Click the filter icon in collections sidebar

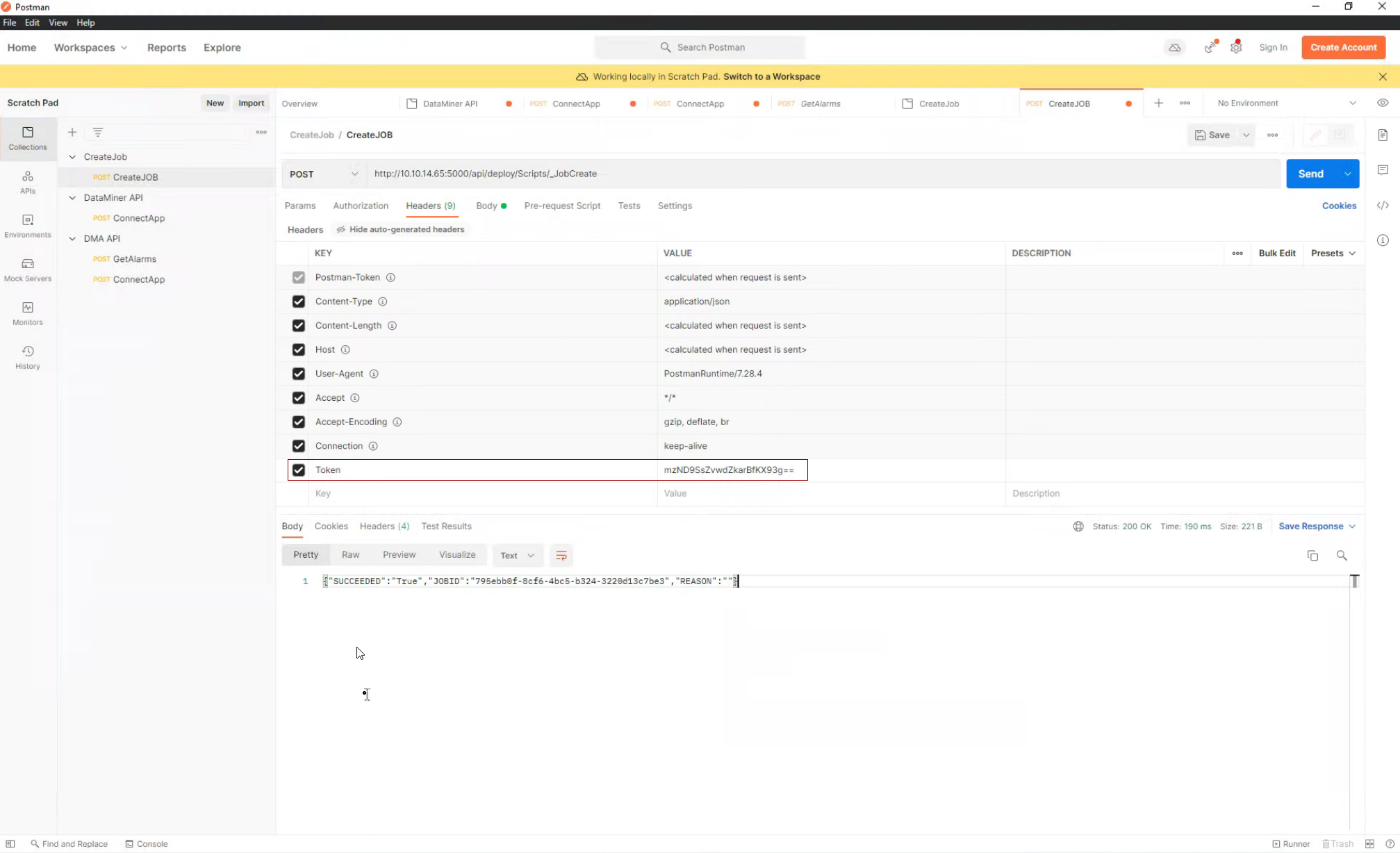(98, 132)
